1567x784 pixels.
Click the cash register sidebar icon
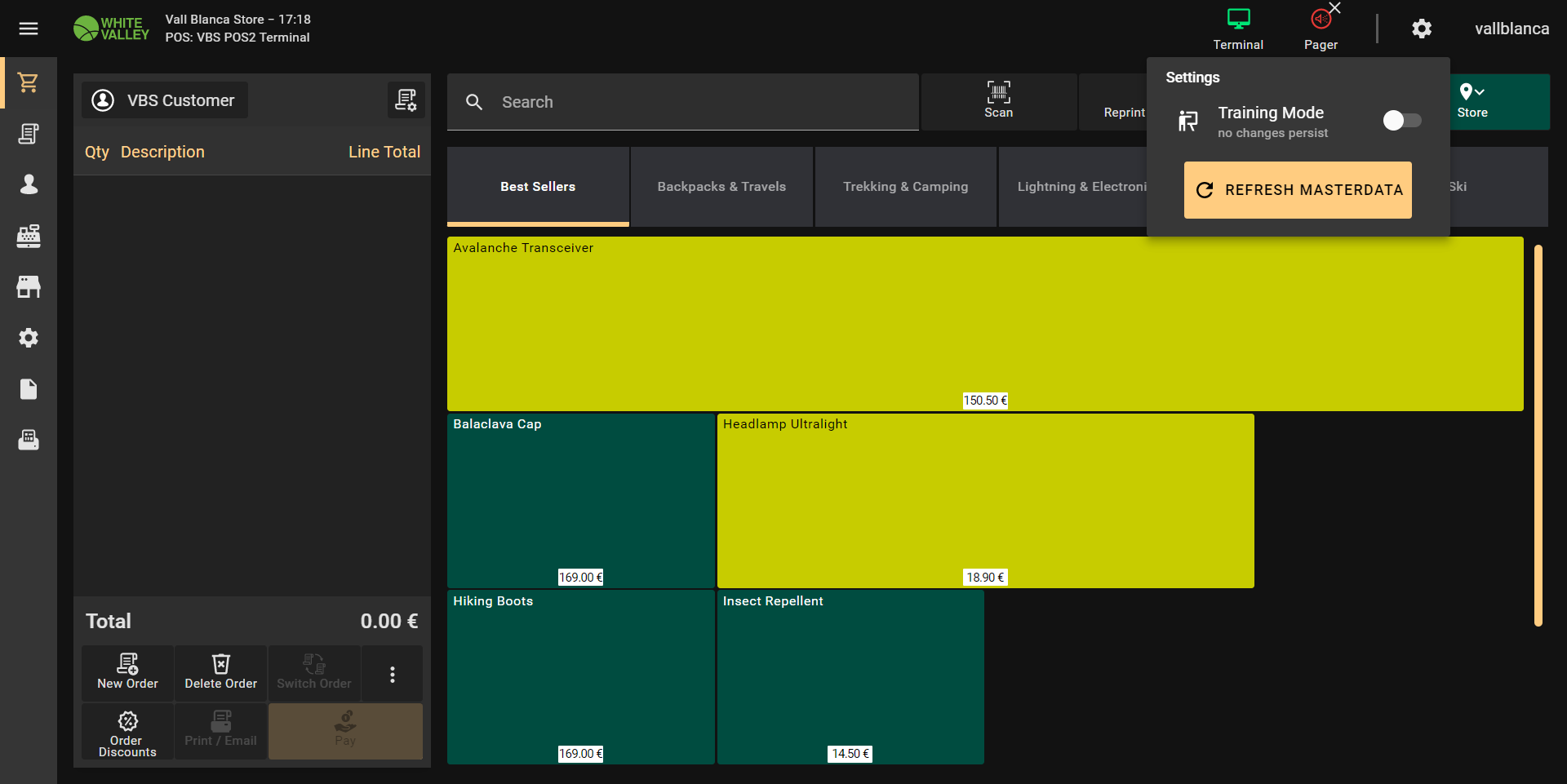(29, 236)
